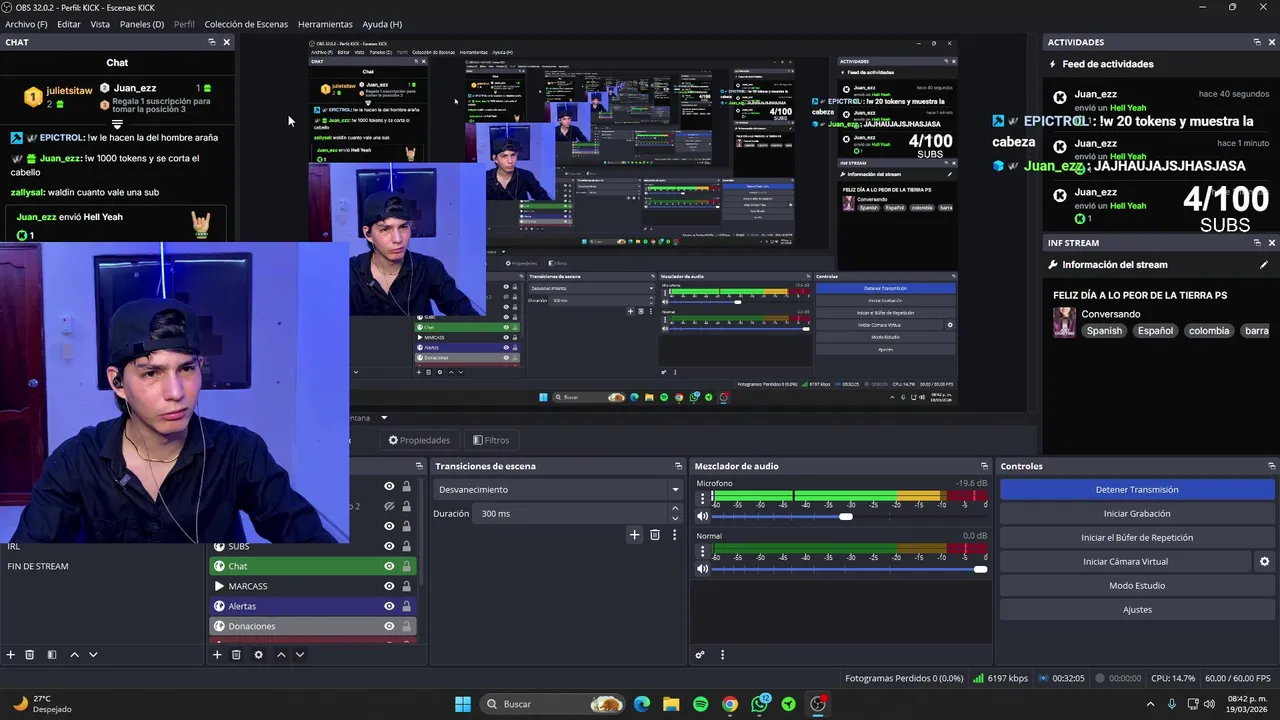The width and height of the screenshot is (1280, 720).
Task: Add a new source with the plus icon
Action: 217,654
